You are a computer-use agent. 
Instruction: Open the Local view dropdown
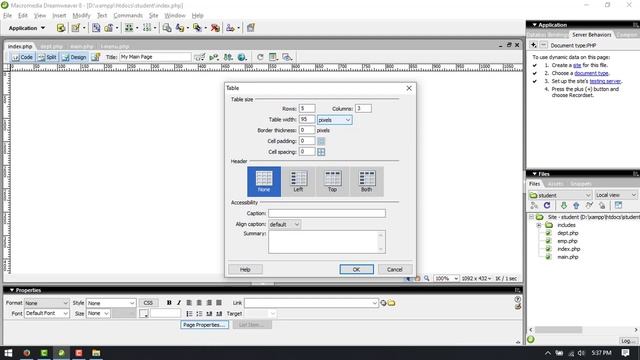(616, 195)
